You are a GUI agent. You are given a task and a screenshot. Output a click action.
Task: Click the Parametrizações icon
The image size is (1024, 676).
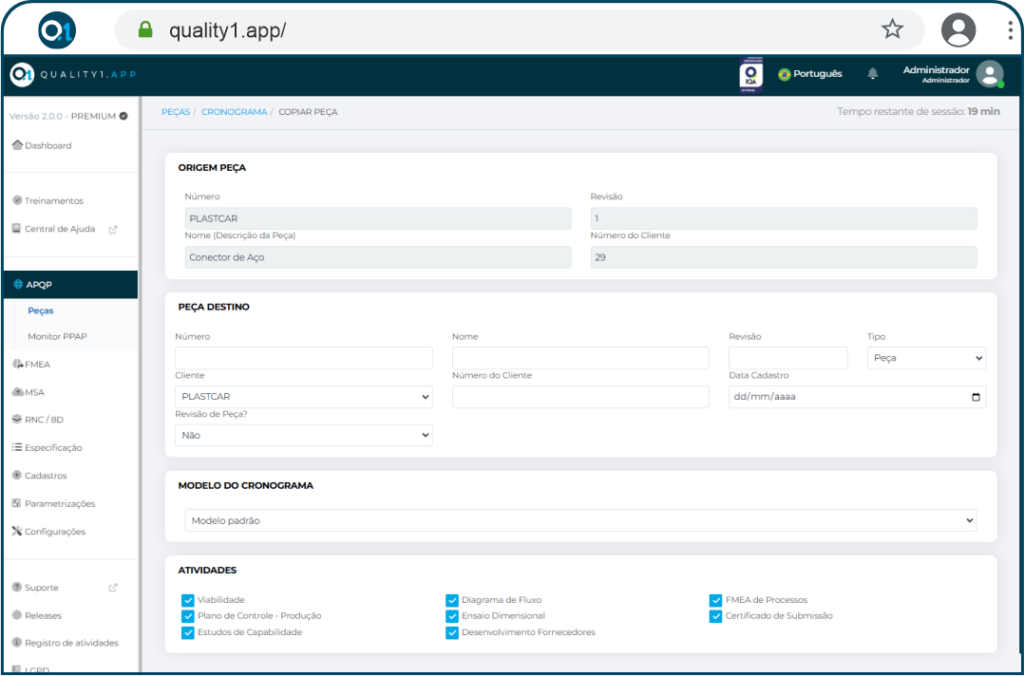click(x=18, y=504)
